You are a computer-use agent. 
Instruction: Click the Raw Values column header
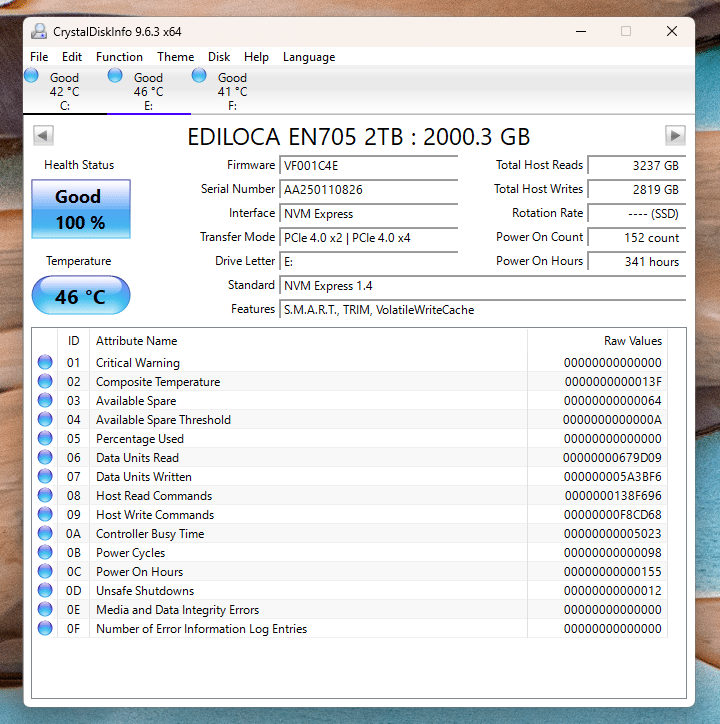(x=597, y=341)
